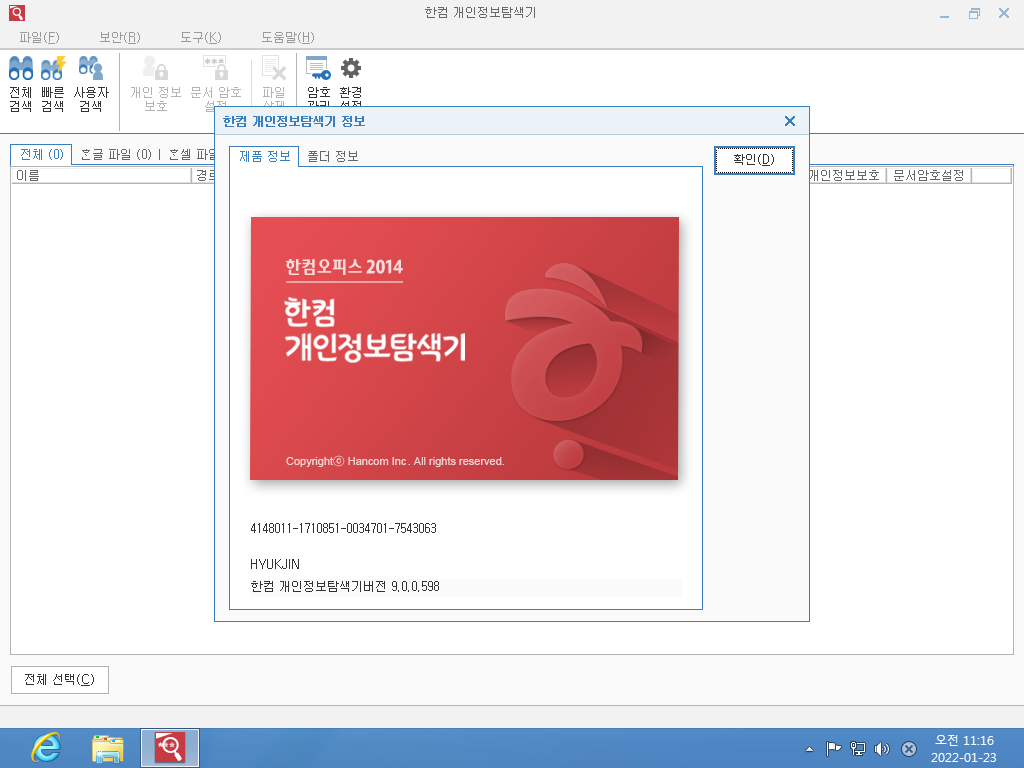
Task: Click the 파일 삭제 toolbar icon
Action: [x=274, y=82]
